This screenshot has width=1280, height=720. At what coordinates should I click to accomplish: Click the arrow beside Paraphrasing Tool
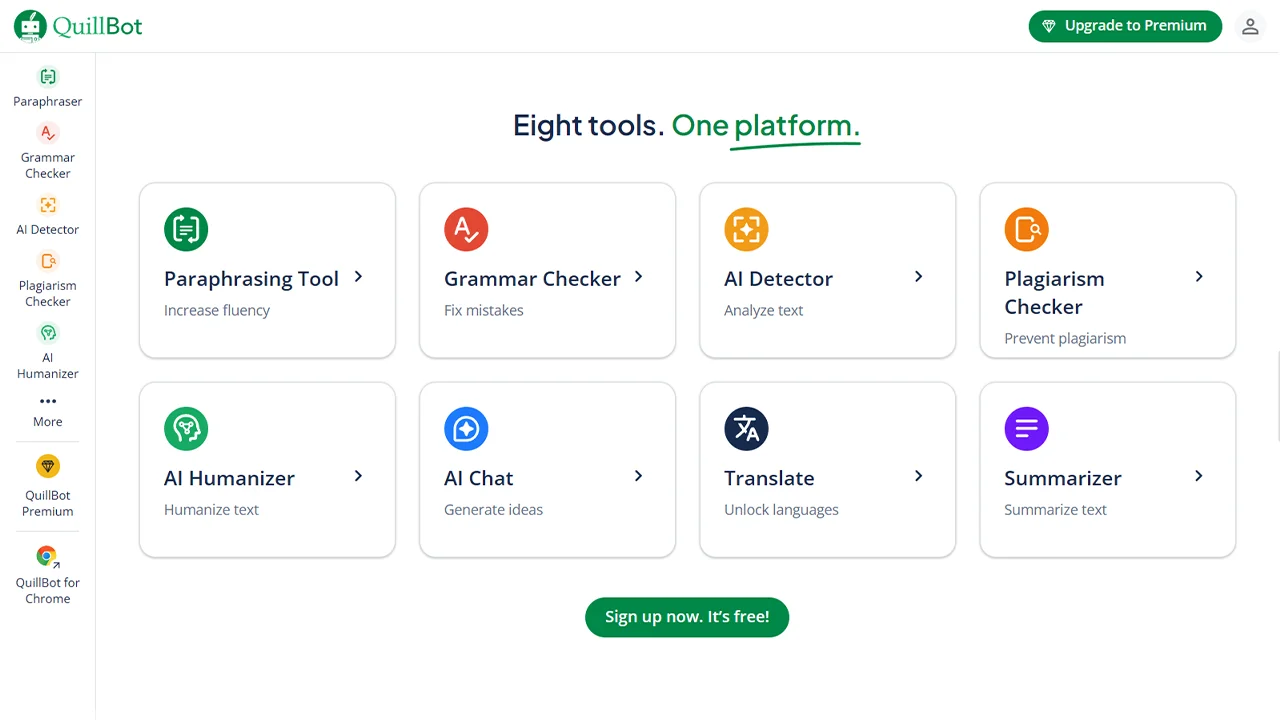point(358,277)
